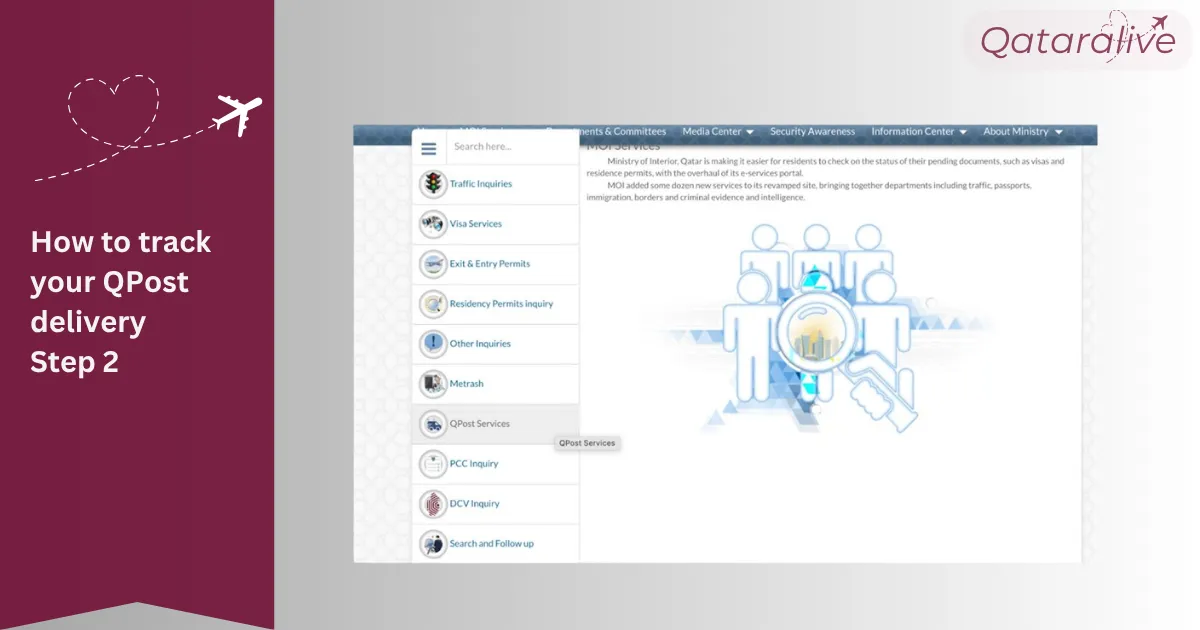Click the Residency Permits inquiry icon
This screenshot has height=630, width=1200.
[433, 304]
